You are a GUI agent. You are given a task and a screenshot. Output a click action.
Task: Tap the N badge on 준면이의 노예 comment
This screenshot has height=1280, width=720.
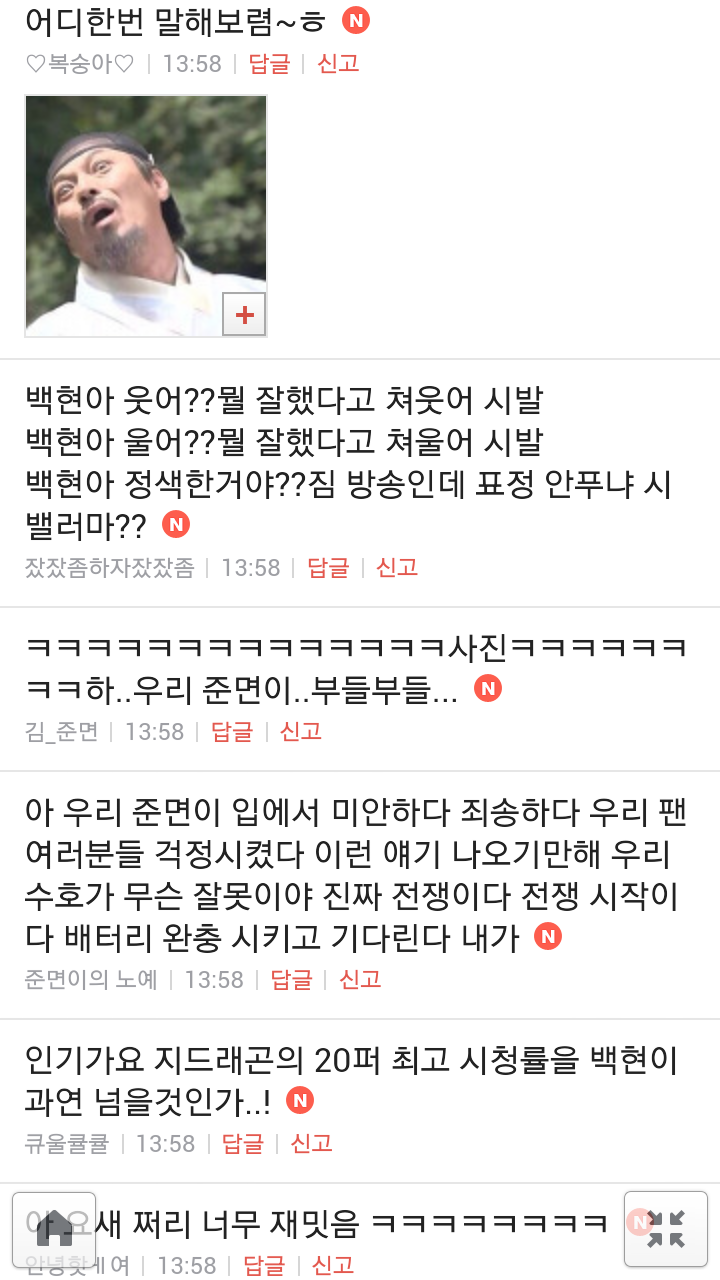click(548, 936)
